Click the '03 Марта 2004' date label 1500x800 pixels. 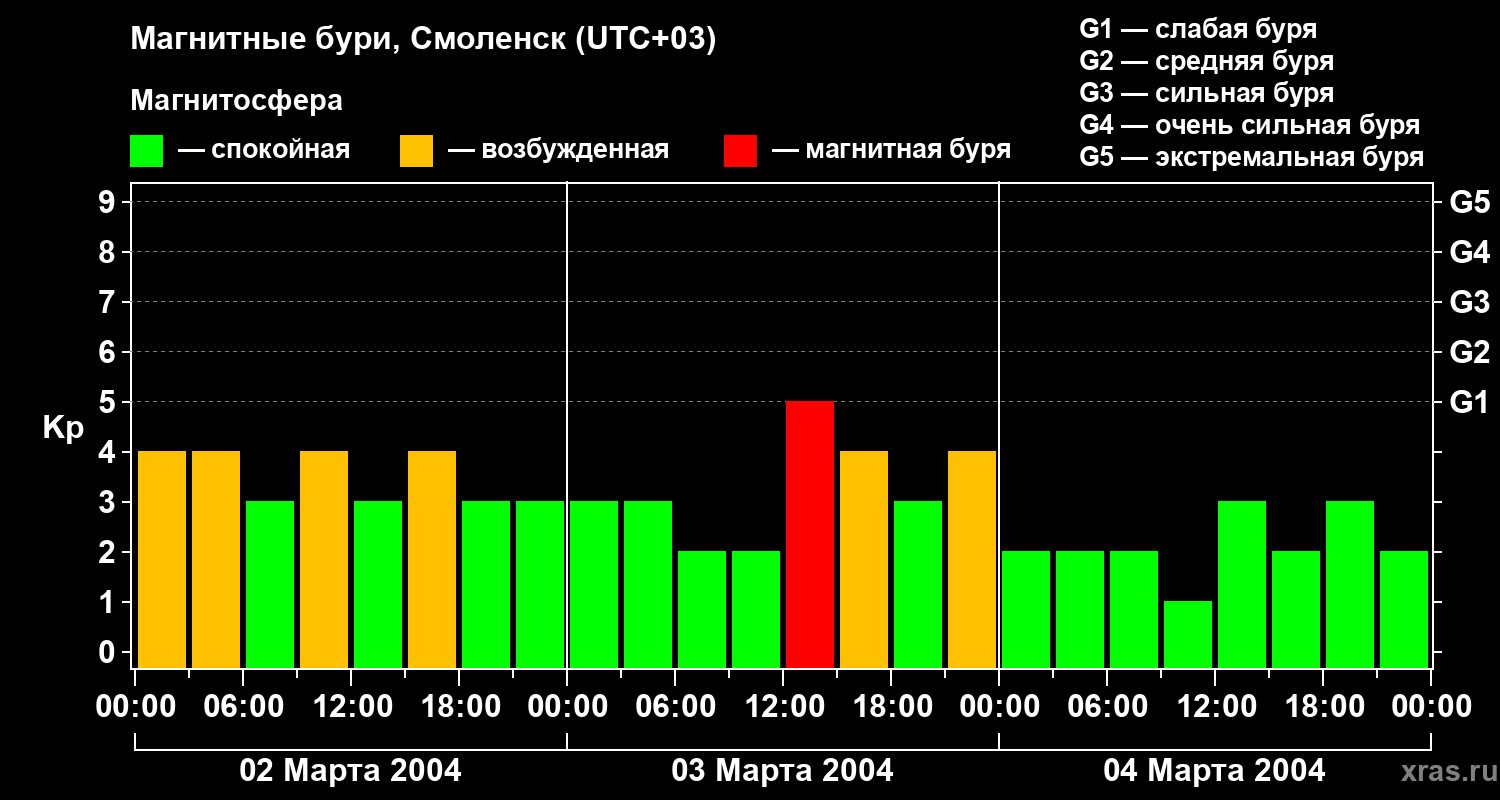coord(782,771)
